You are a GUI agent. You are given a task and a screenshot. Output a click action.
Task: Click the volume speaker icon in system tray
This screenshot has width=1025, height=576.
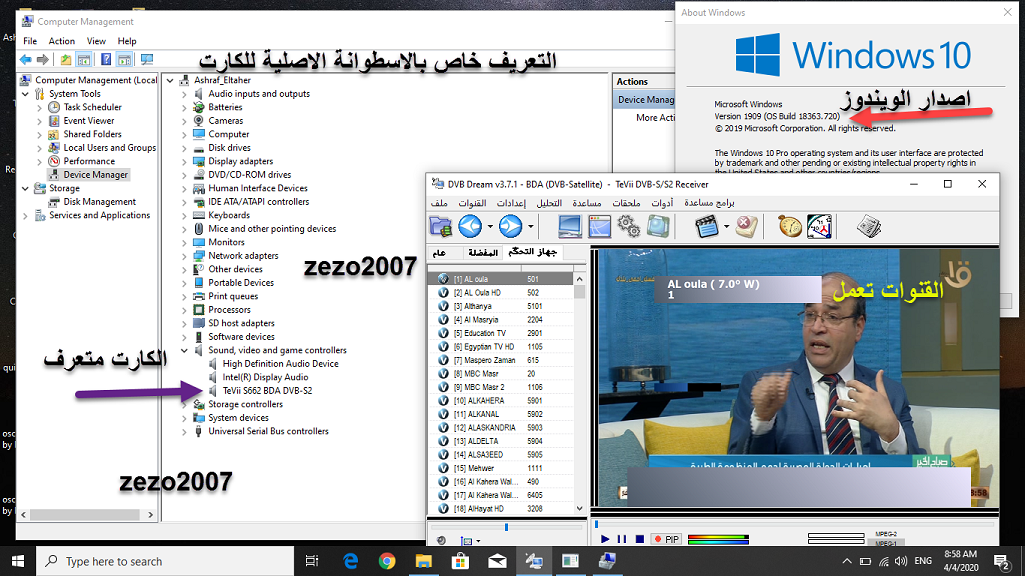[901, 561]
